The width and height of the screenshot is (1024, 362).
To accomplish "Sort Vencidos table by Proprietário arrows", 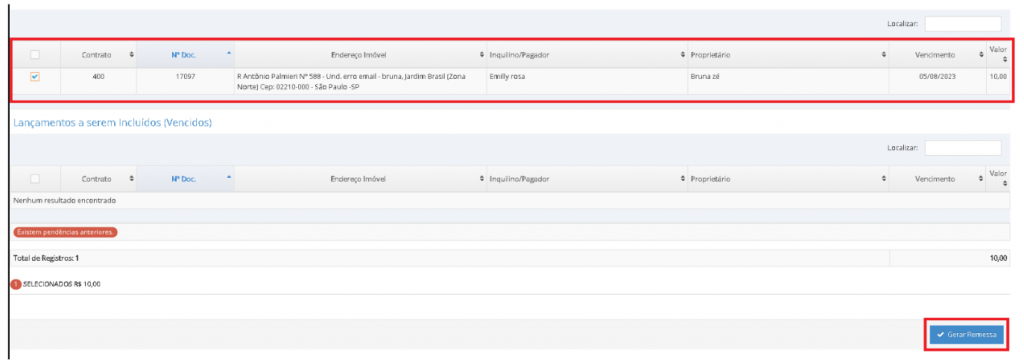I will point(884,178).
